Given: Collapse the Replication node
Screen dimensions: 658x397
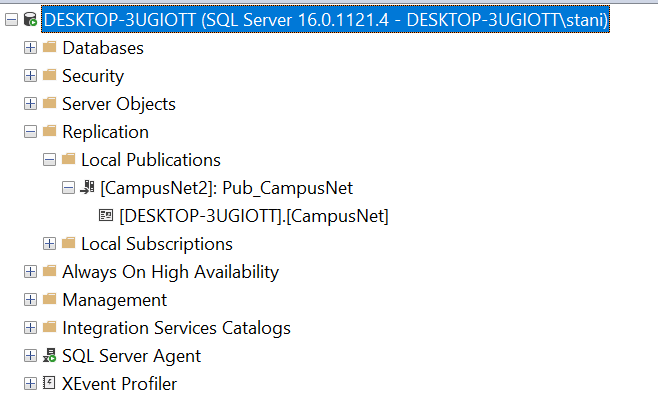Looking at the screenshot, I should [x=30, y=131].
